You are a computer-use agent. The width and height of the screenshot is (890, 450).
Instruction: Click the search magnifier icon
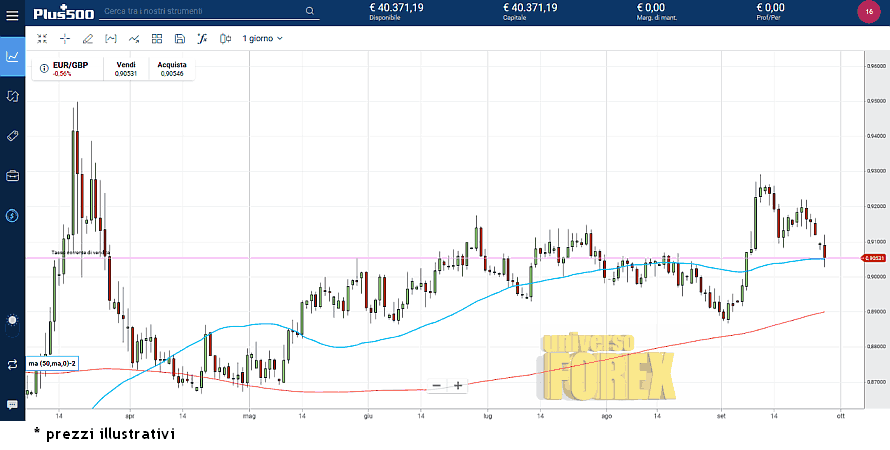[x=310, y=12]
